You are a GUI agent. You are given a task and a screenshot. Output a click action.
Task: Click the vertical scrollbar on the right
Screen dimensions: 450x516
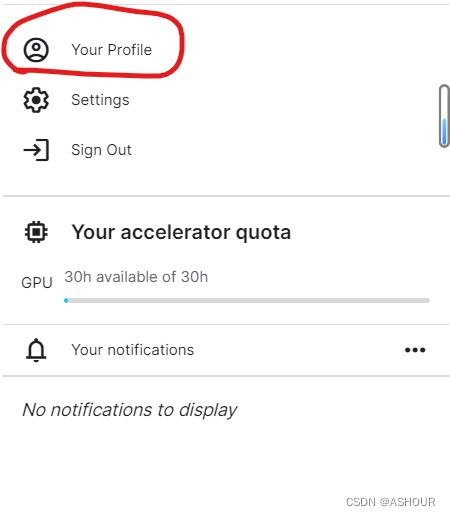coord(444,116)
